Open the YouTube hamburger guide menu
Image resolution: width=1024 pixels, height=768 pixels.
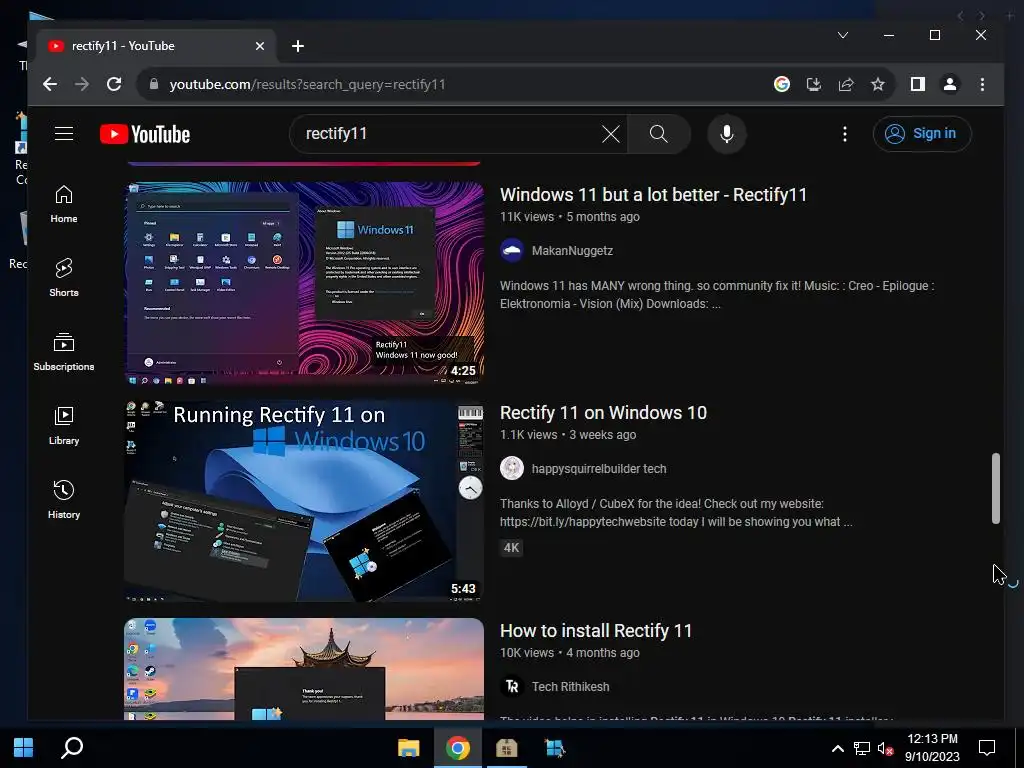pos(63,134)
